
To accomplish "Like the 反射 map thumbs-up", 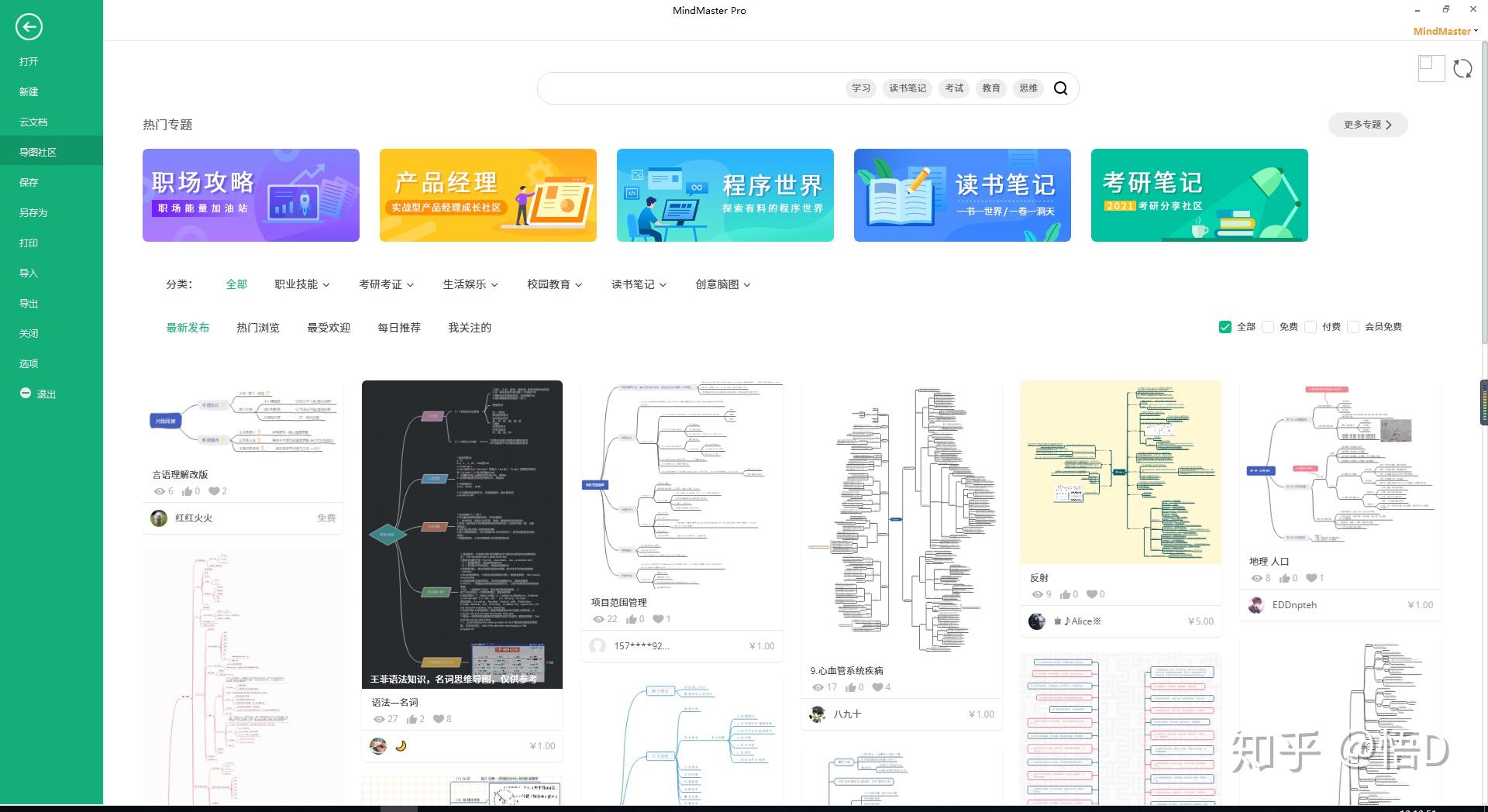I will [1065, 594].
